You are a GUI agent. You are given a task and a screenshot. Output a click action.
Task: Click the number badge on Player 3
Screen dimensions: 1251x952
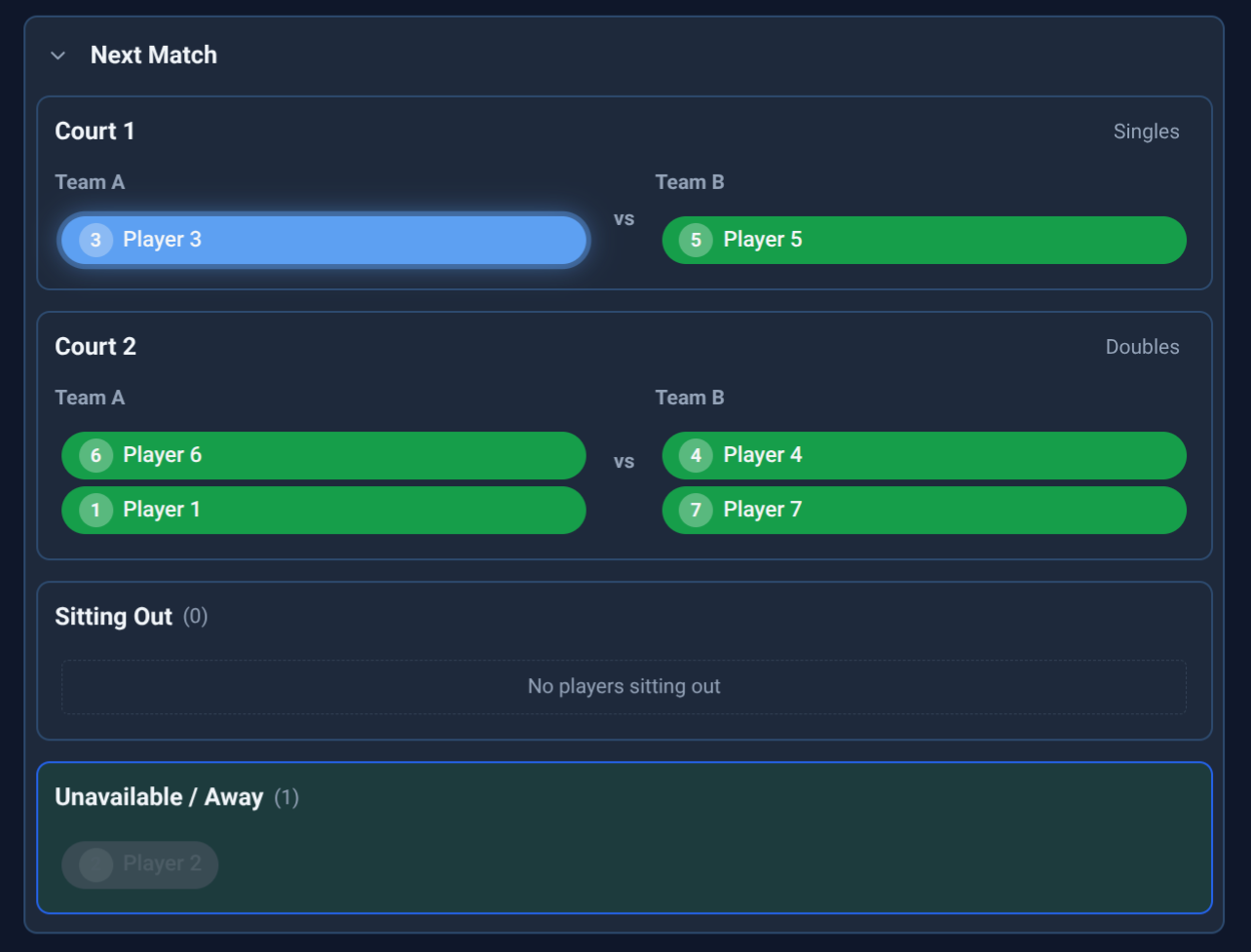tap(95, 240)
